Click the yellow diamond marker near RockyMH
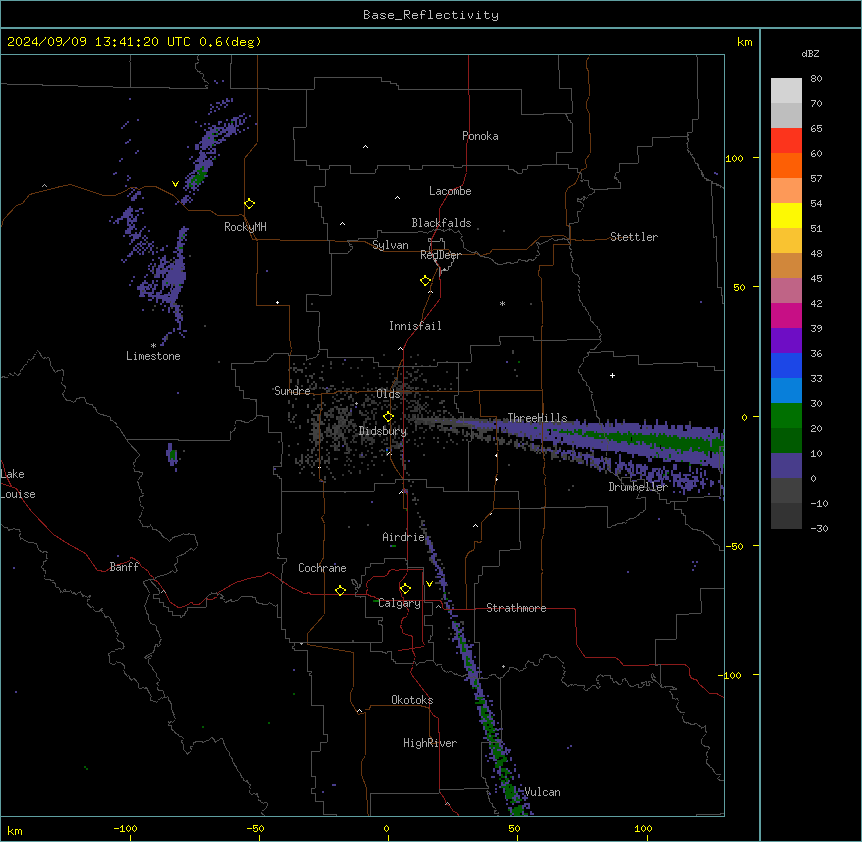The width and height of the screenshot is (862, 842). [250, 204]
